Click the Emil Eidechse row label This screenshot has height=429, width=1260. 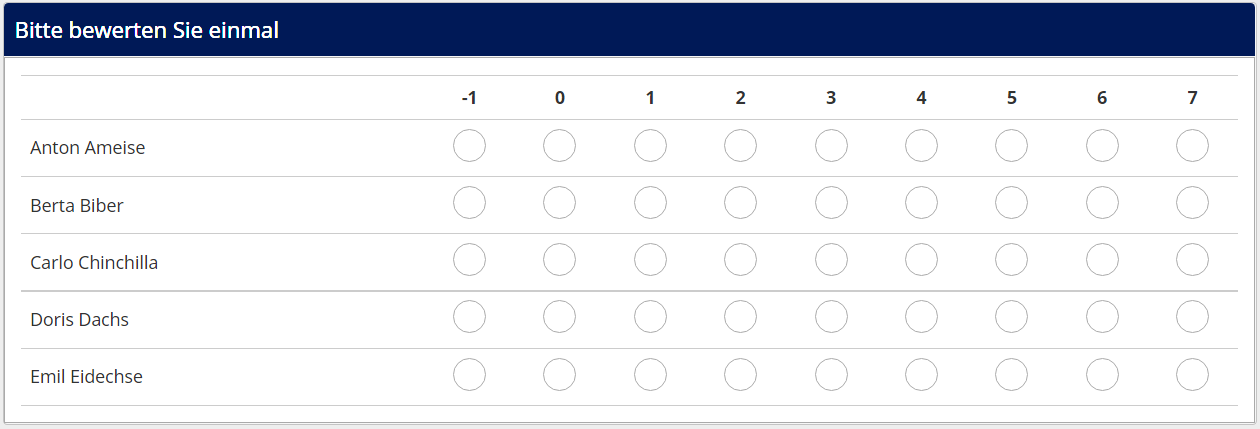87,377
